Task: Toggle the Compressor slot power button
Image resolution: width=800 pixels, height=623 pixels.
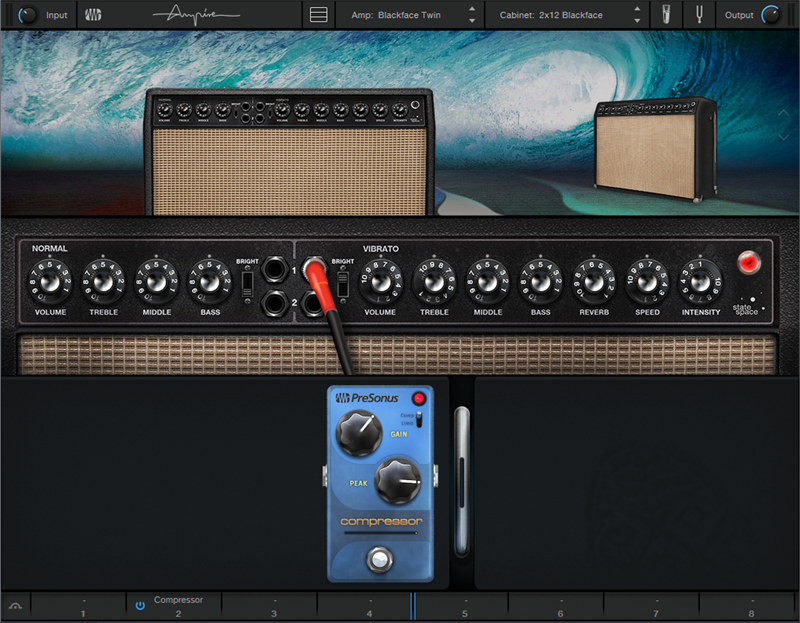Action: point(140,606)
